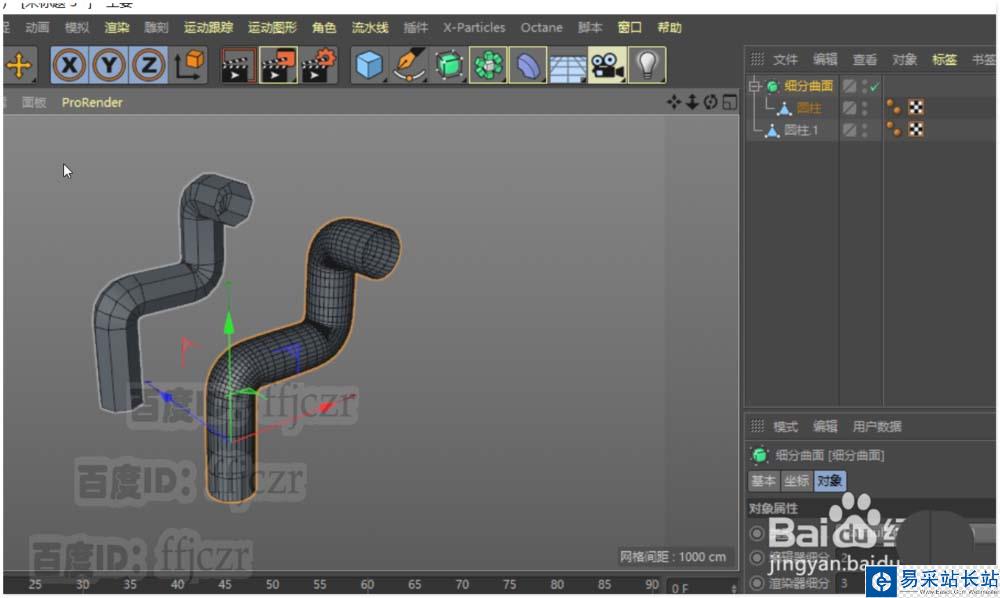Toggle the green enable check of 细分曲面
Viewport: 1000px width, 598px height.
874,86
